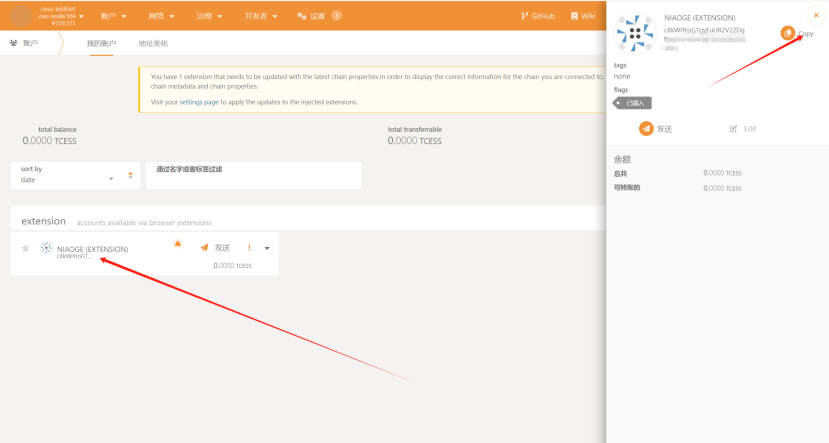Switch to the 地址美化 tab
The height and width of the screenshot is (443, 829).
coord(153,43)
